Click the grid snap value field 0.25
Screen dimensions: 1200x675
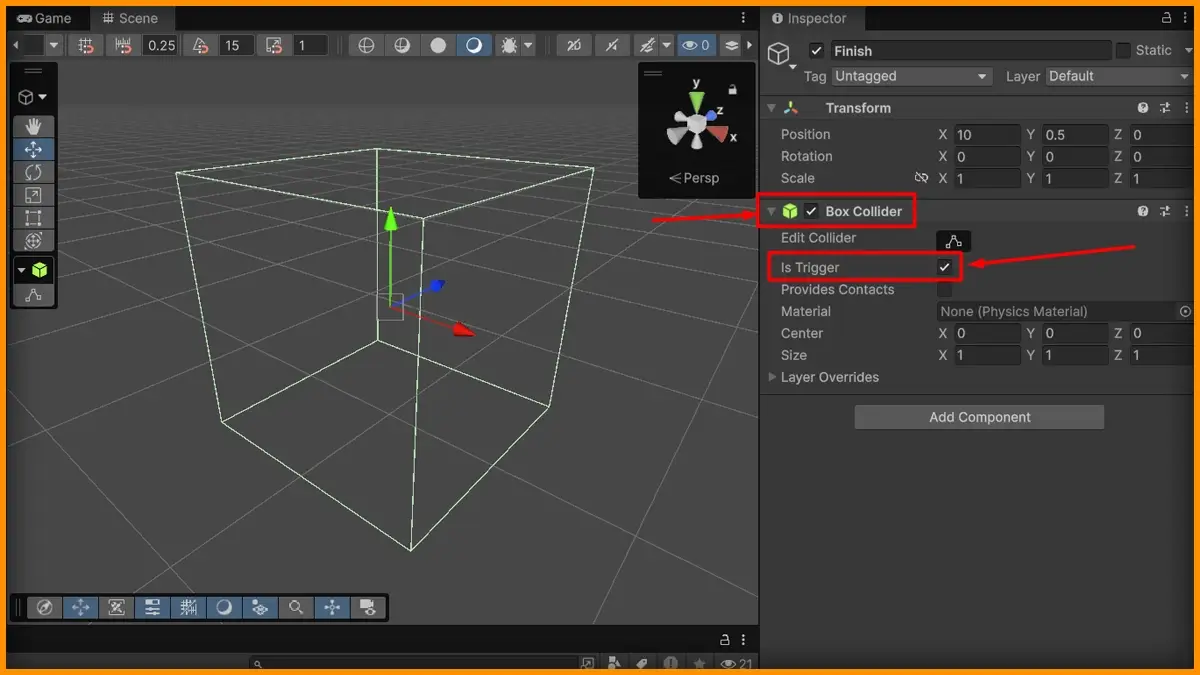[x=160, y=45]
